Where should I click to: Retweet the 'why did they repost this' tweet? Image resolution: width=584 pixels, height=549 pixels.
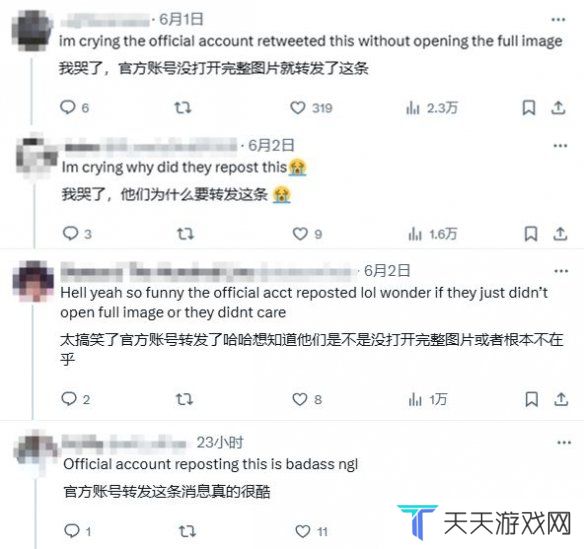click(185, 234)
